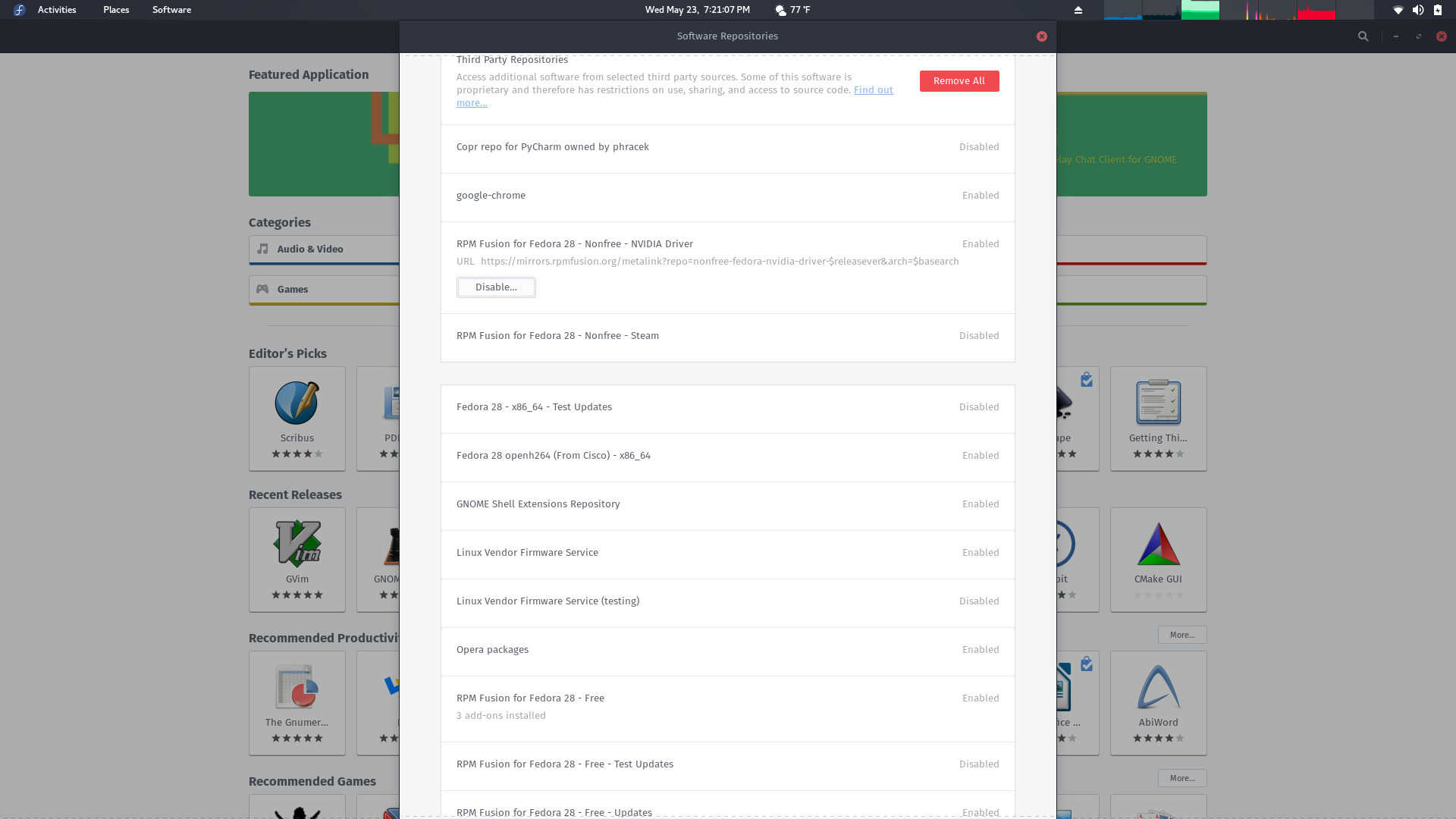Open the volume speaker indicator
This screenshot has width=1456, height=819.
[1417, 10]
